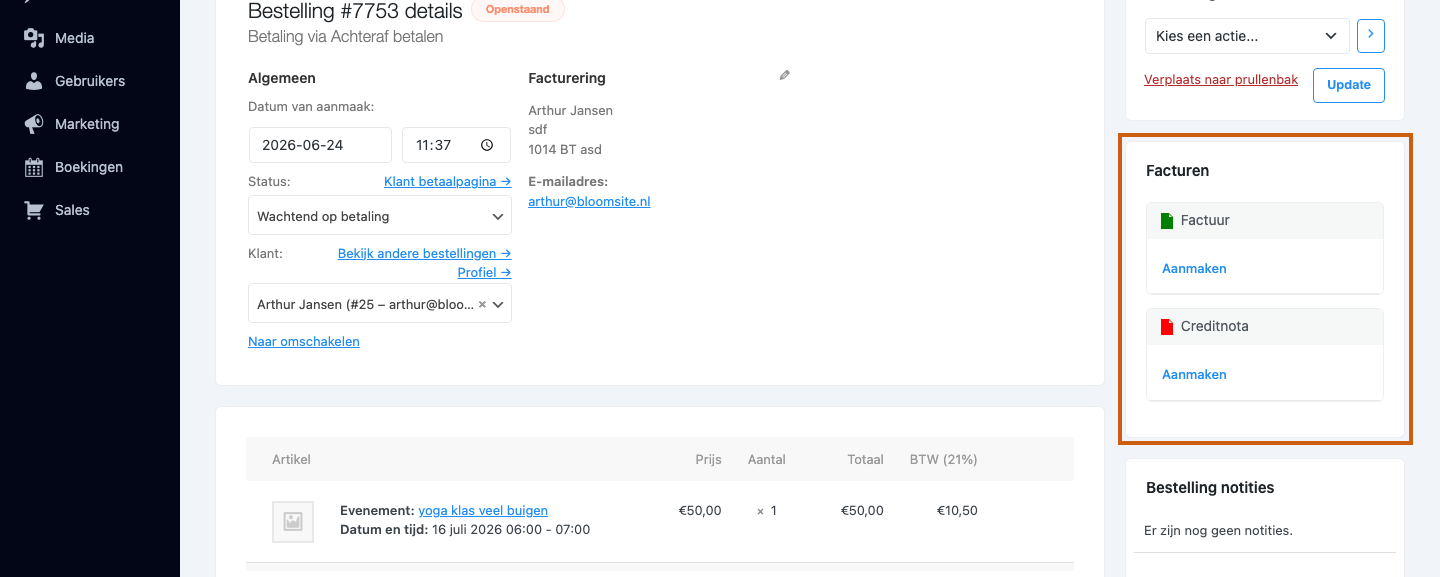
Task: Click the product placeholder thumbnail
Action: (x=293, y=522)
